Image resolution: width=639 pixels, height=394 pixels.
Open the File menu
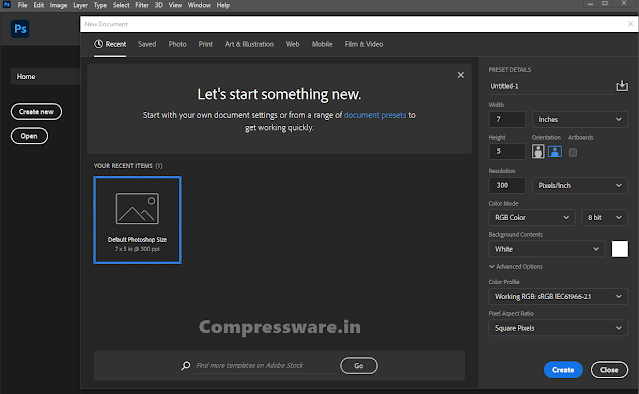click(22, 5)
